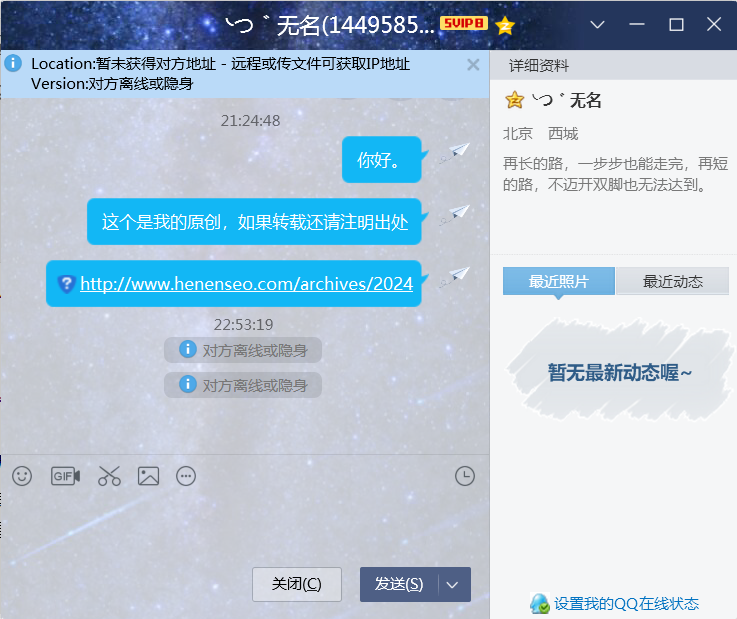The image size is (737, 619).
Task: Click info icon in first offline notice
Action: [x=188, y=349]
